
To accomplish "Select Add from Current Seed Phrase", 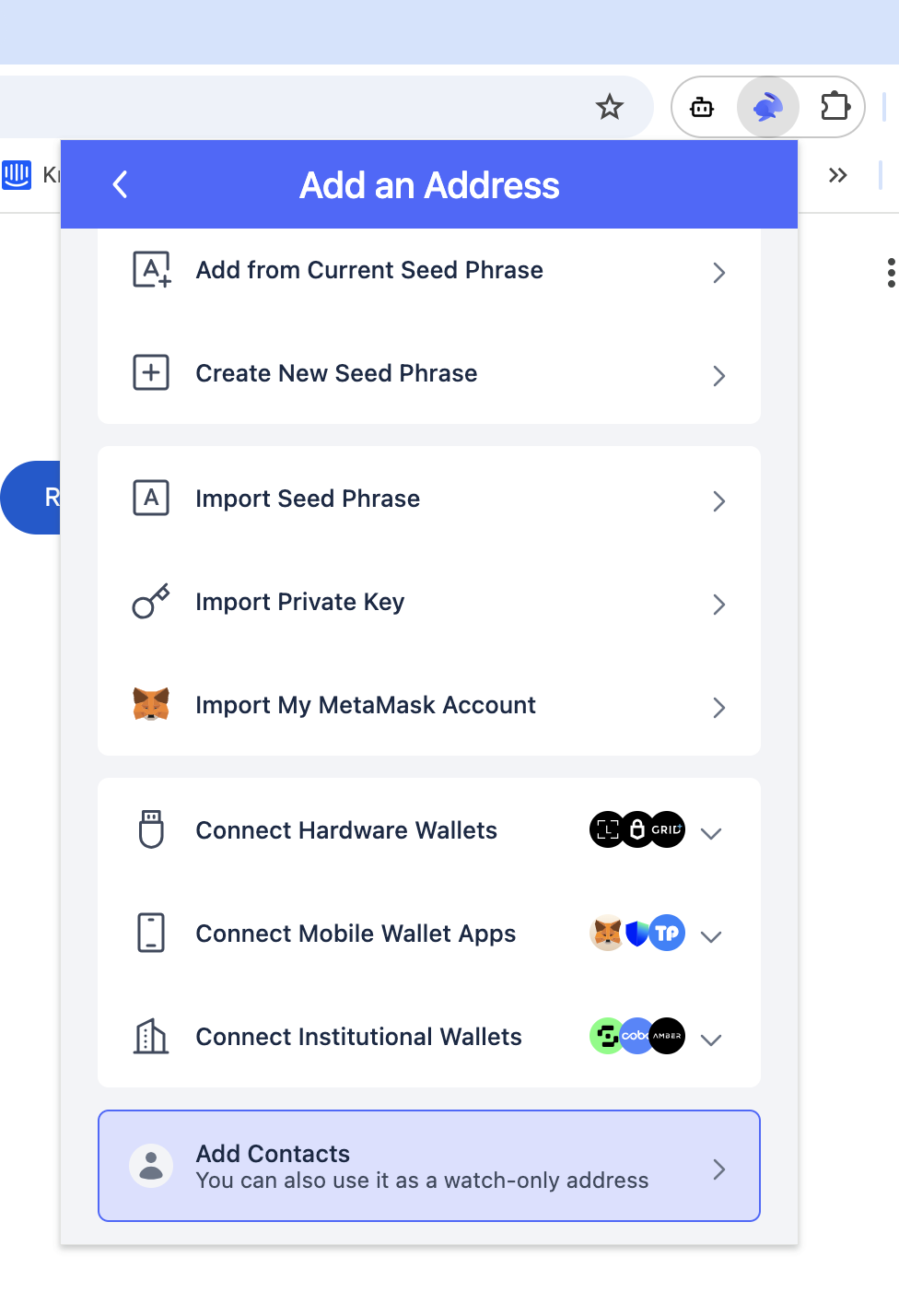I will click(429, 271).
